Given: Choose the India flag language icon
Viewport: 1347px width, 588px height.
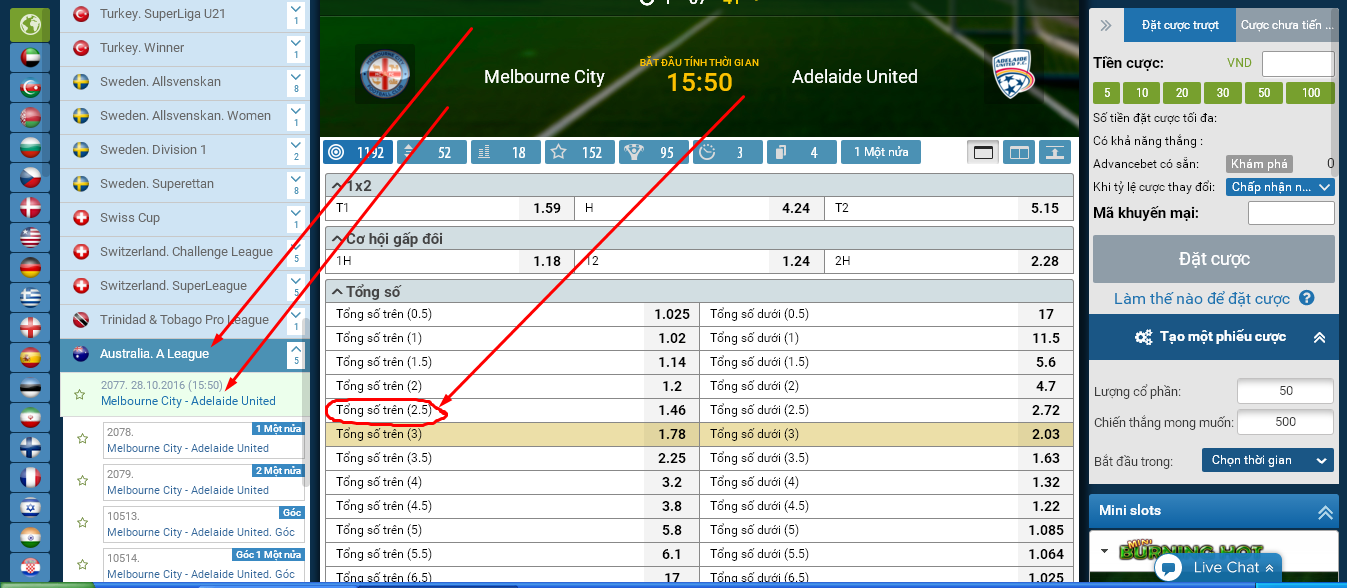Looking at the screenshot, I should pos(30,538).
